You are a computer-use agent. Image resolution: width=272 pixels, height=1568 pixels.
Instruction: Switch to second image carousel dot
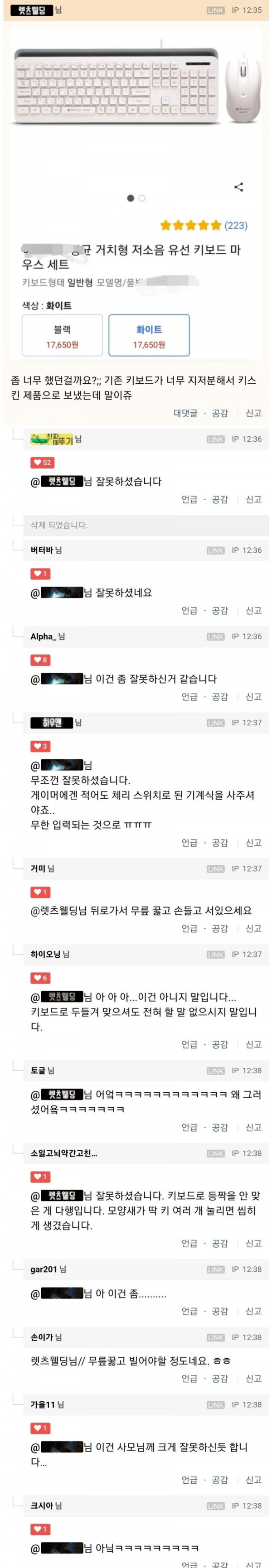(x=142, y=198)
